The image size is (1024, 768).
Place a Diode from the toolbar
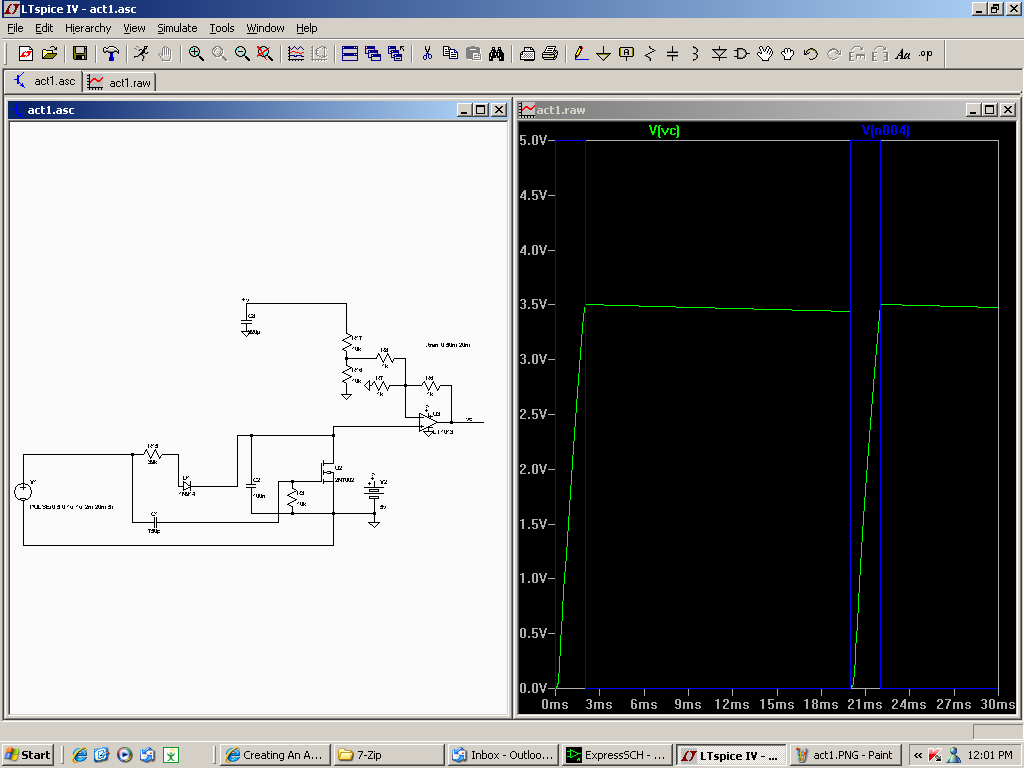click(719, 54)
